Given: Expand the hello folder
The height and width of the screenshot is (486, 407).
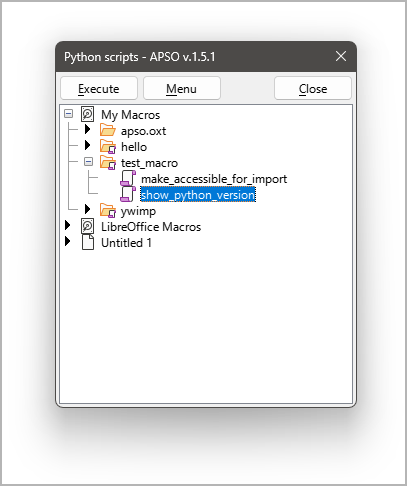Looking at the screenshot, I should 87,146.
